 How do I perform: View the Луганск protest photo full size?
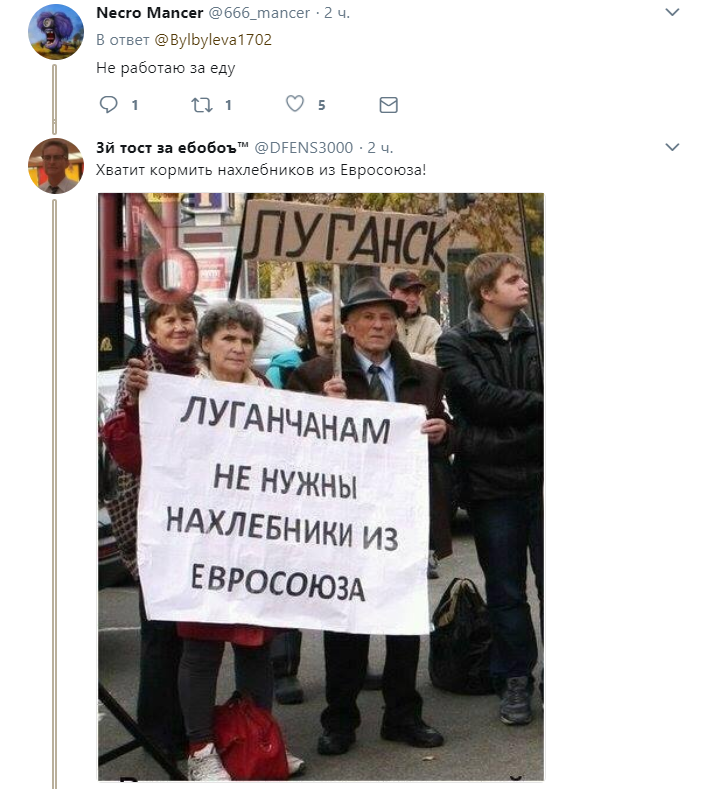click(321, 487)
